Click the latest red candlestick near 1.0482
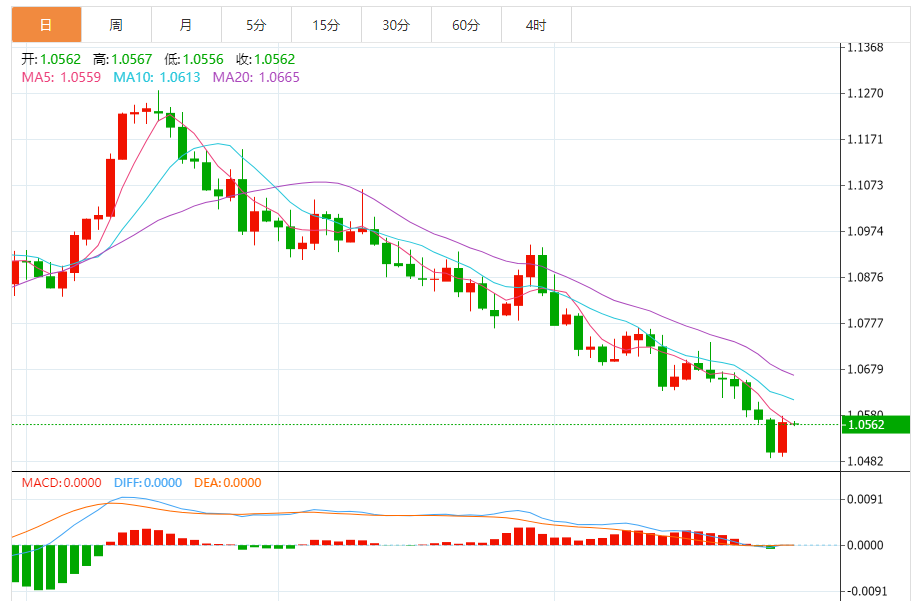The height and width of the screenshot is (601, 921). click(x=782, y=437)
